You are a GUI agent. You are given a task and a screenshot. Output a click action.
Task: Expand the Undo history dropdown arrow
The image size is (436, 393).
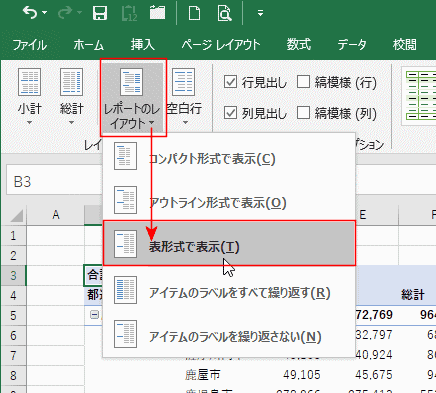45,13
